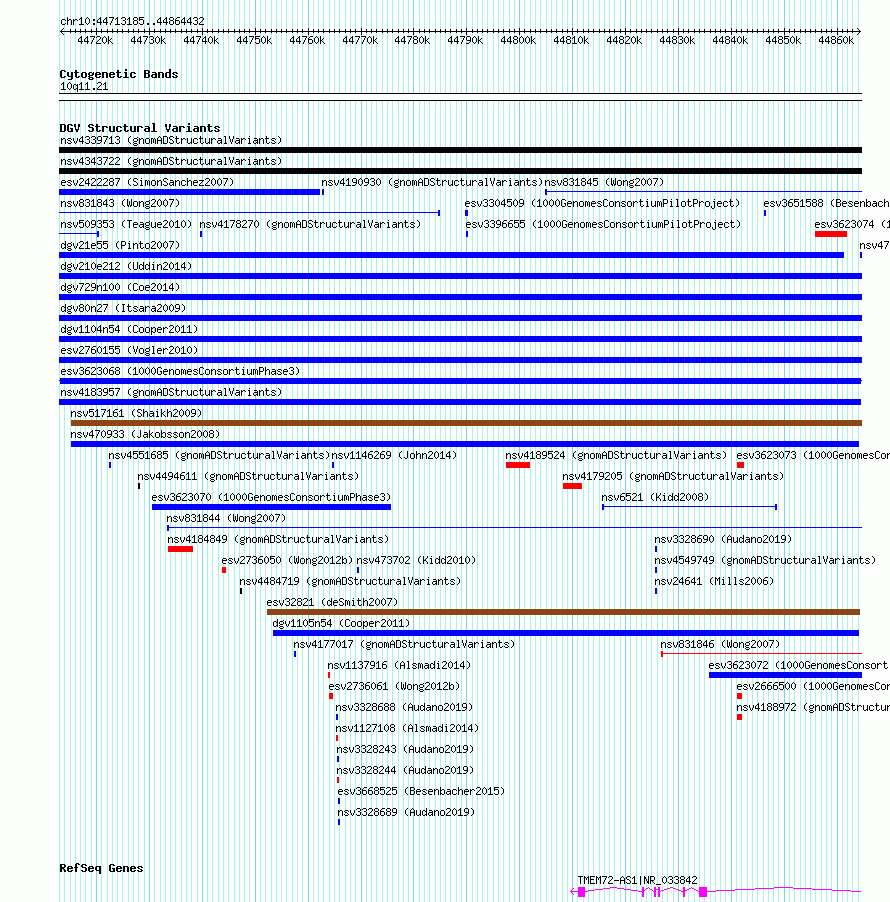
Task: Select the blue esv3623070 variant bar
Action: click(271, 507)
